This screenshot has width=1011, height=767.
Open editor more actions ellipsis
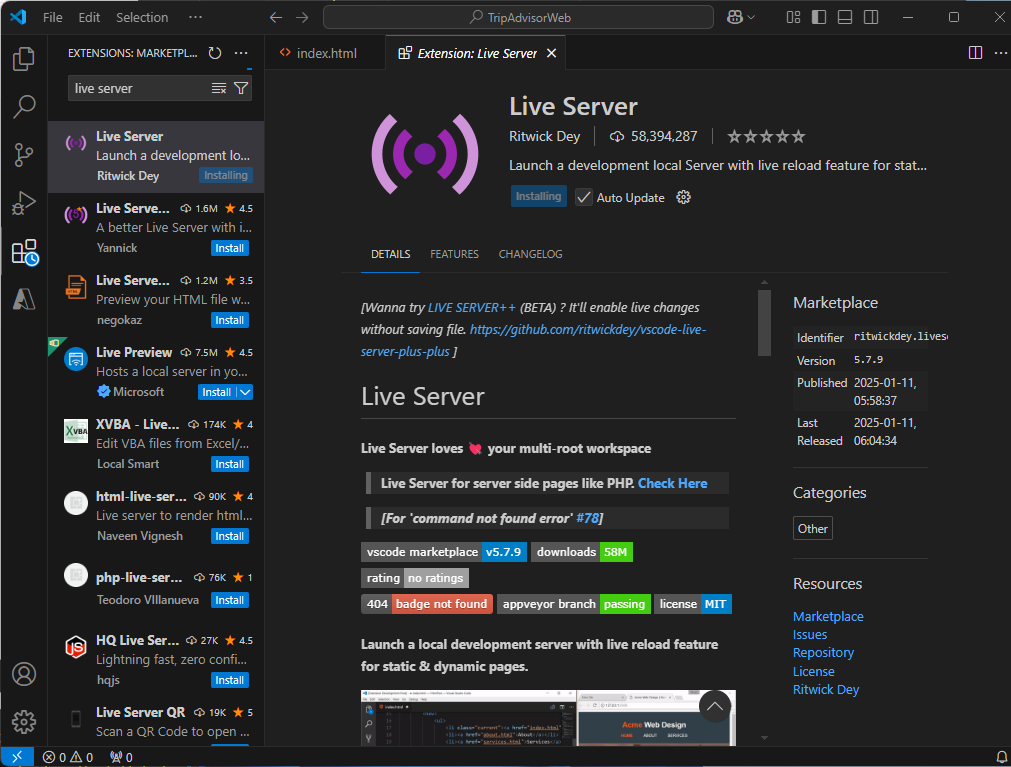click(x=1000, y=53)
